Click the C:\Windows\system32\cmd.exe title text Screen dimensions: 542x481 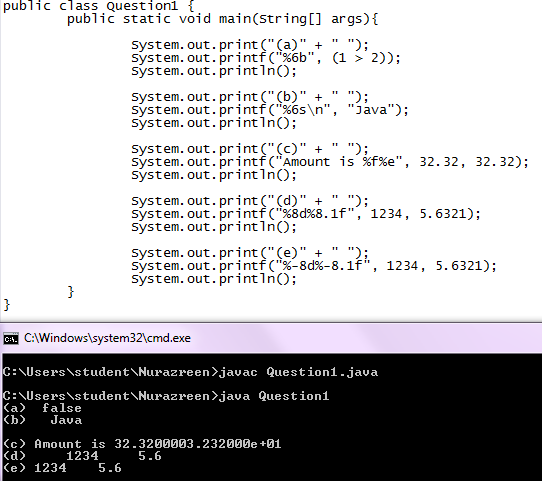tap(107, 338)
